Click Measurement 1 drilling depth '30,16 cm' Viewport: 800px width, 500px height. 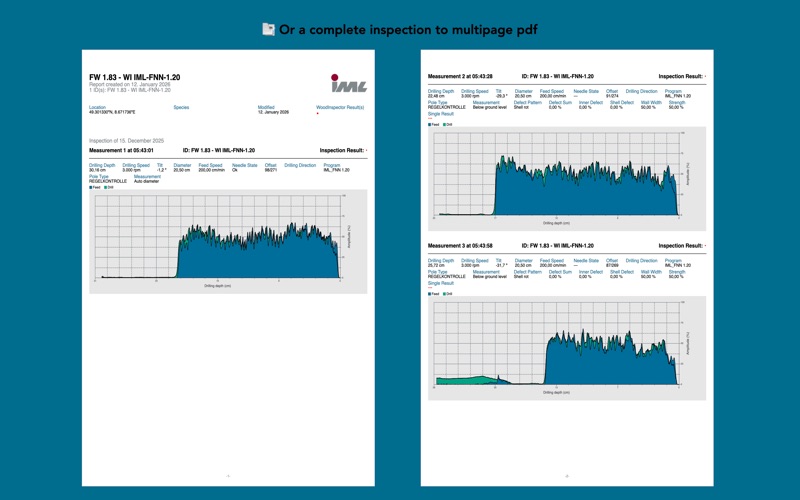pos(98,170)
